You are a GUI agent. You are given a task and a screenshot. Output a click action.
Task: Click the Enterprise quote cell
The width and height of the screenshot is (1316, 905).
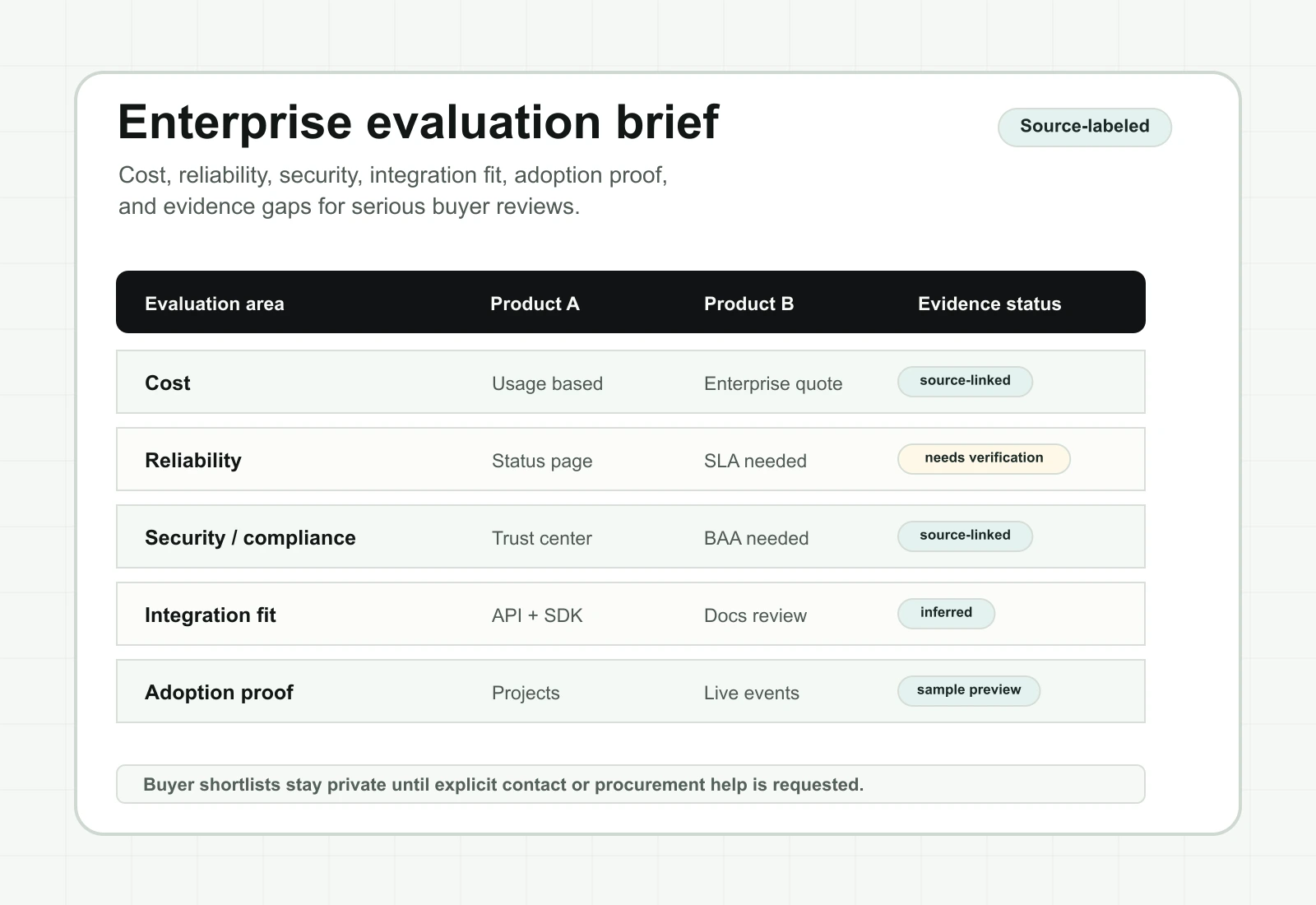[773, 383]
